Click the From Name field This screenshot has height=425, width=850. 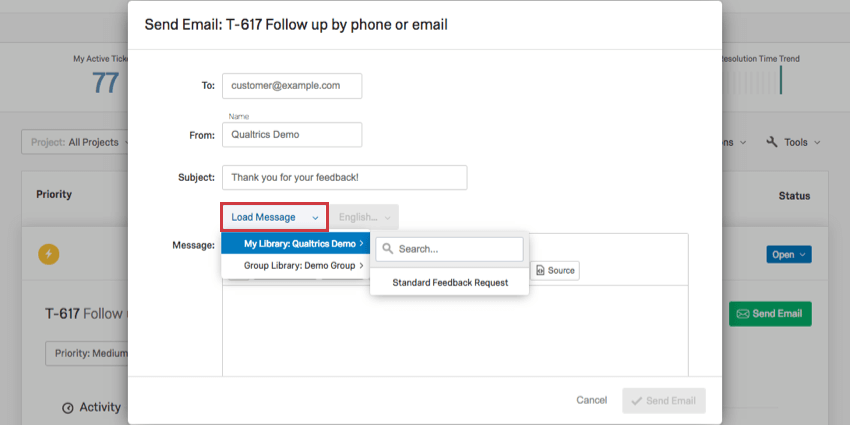point(292,134)
